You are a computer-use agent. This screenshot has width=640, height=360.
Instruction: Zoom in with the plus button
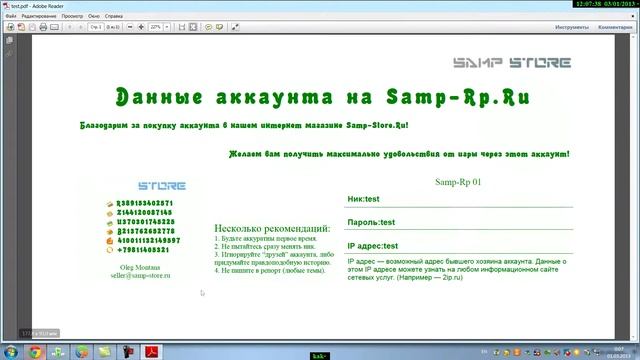coord(141,27)
